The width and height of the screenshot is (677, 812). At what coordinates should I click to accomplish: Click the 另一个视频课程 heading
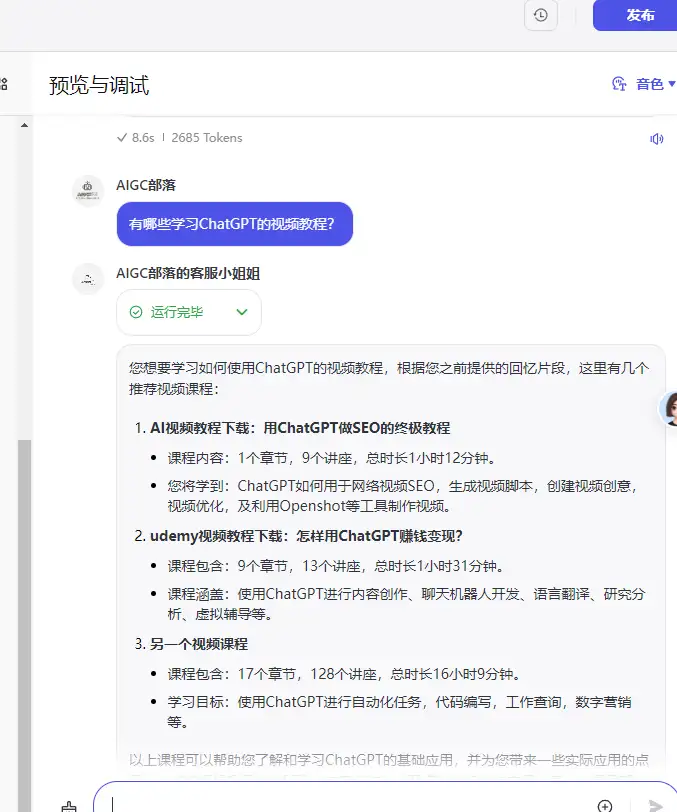pos(199,644)
